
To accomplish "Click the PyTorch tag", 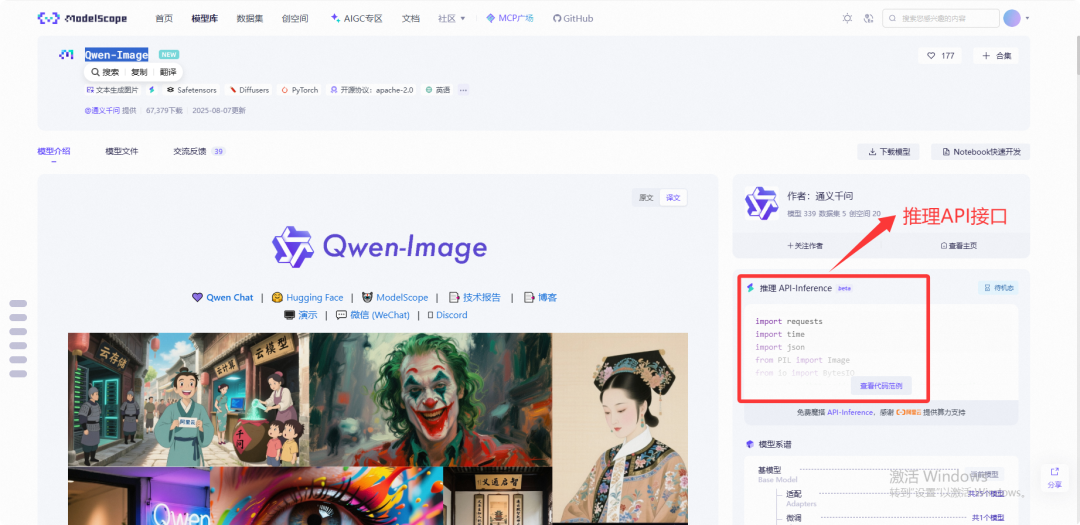I will (300, 90).
